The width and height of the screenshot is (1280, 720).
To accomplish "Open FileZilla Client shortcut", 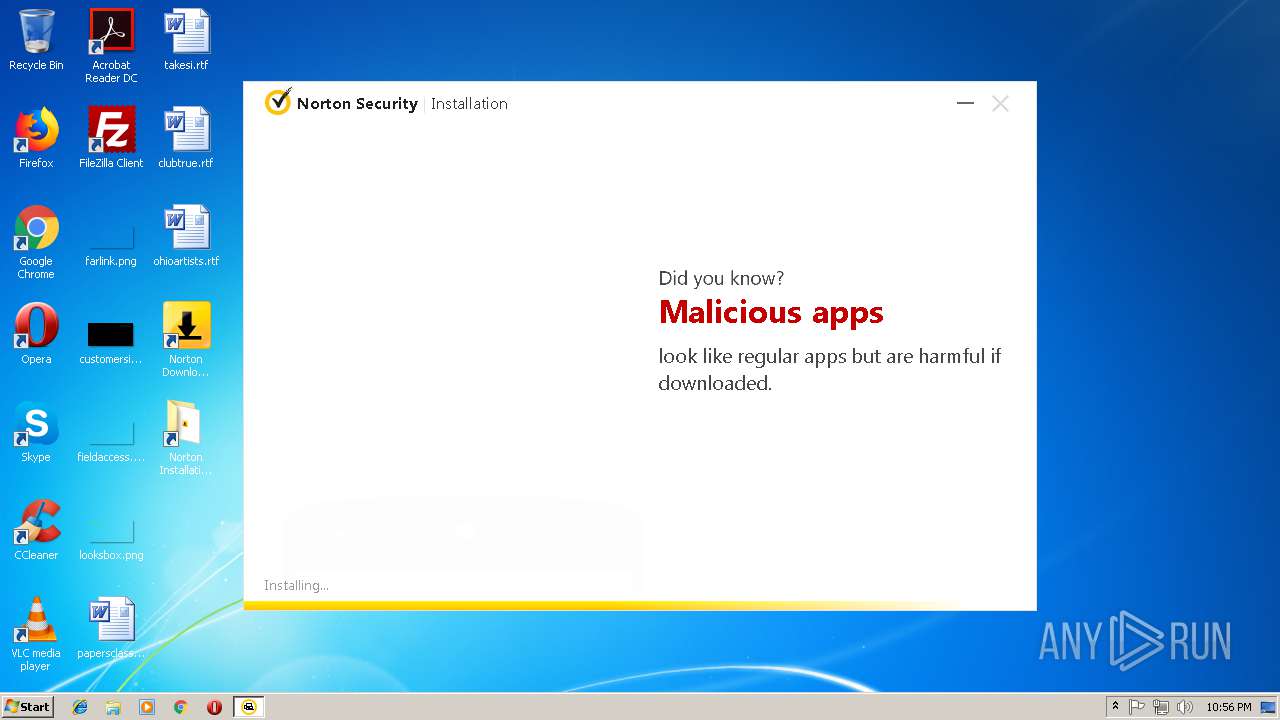I will click(111, 138).
